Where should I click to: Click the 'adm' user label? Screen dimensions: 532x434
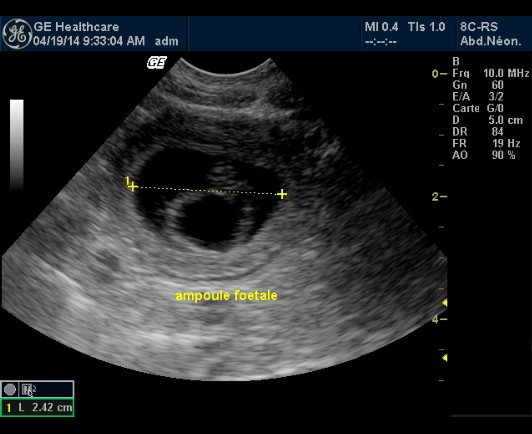[166, 41]
